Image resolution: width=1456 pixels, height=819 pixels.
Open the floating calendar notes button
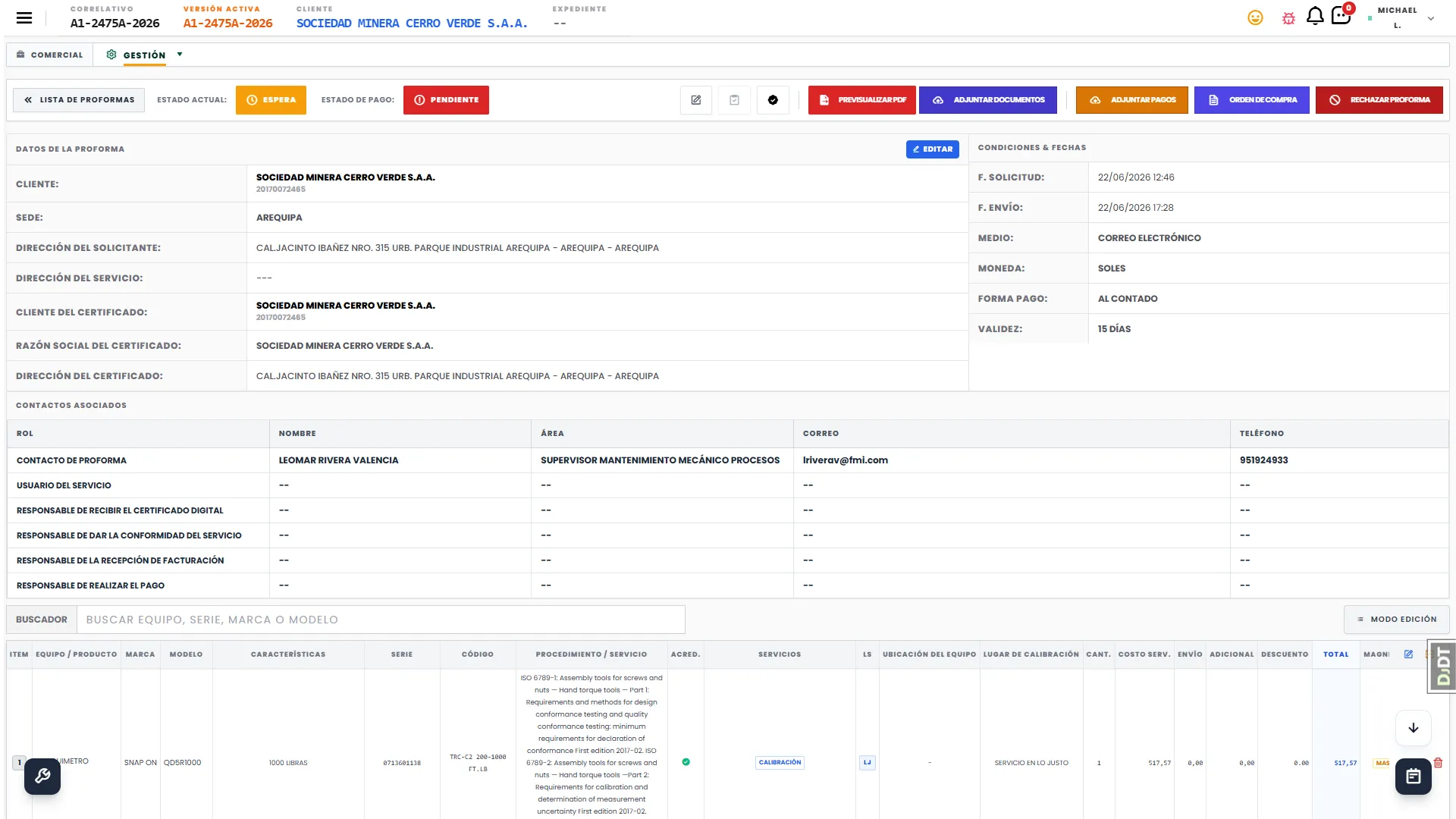[x=1414, y=777]
